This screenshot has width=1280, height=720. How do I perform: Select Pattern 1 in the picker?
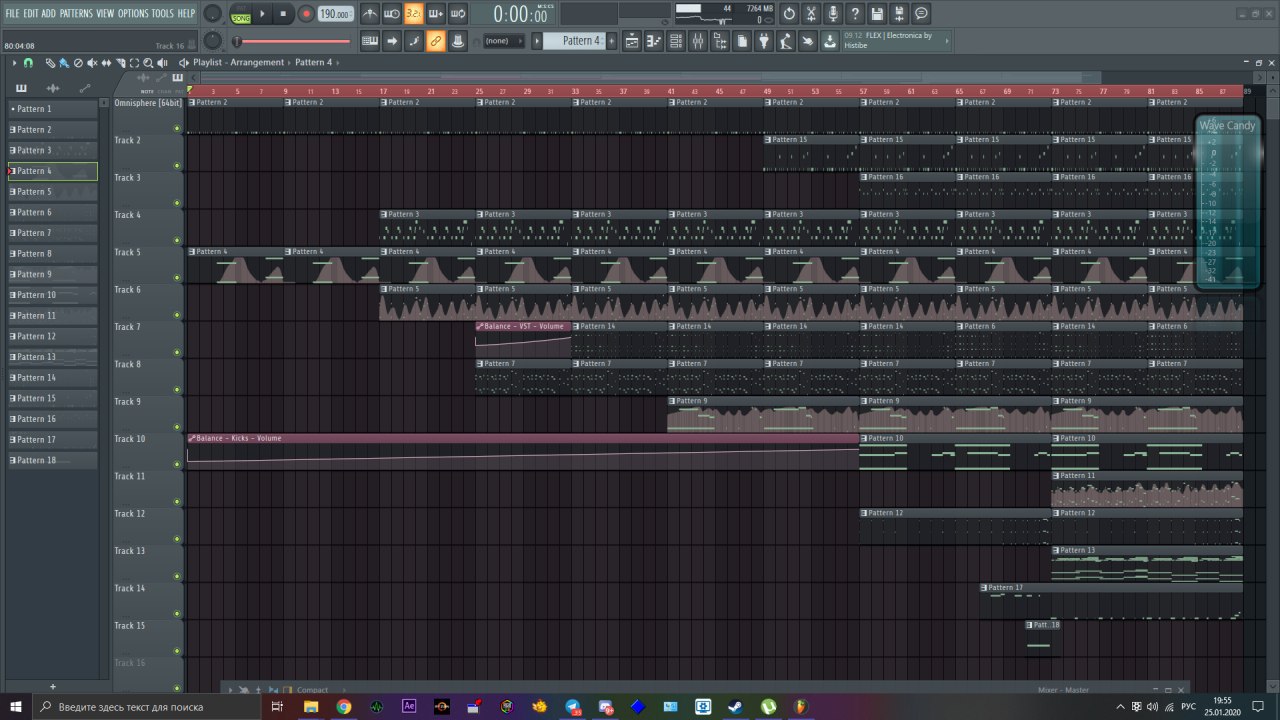53,109
